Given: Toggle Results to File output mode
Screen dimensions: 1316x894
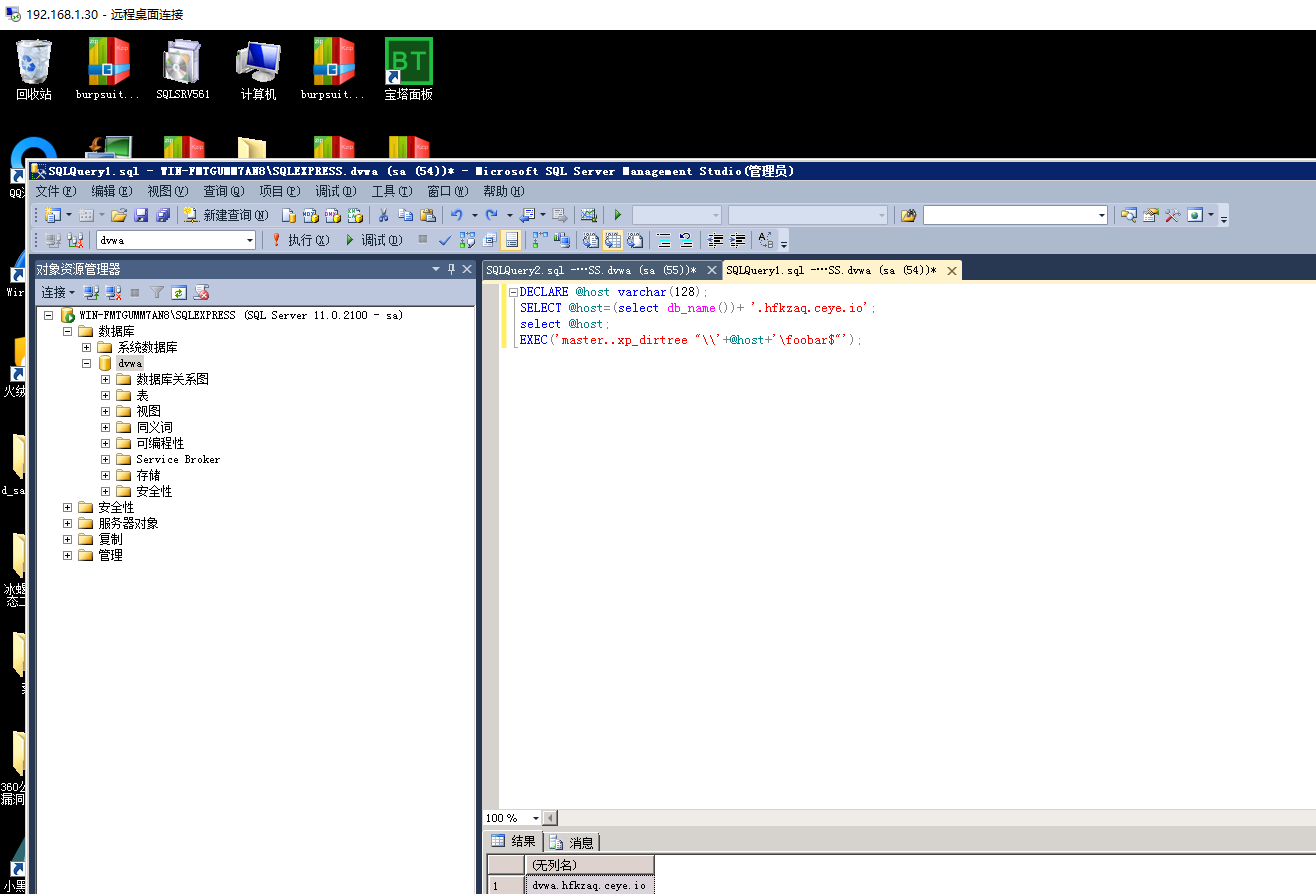Looking at the screenshot, I should click(x=635, y=240).
